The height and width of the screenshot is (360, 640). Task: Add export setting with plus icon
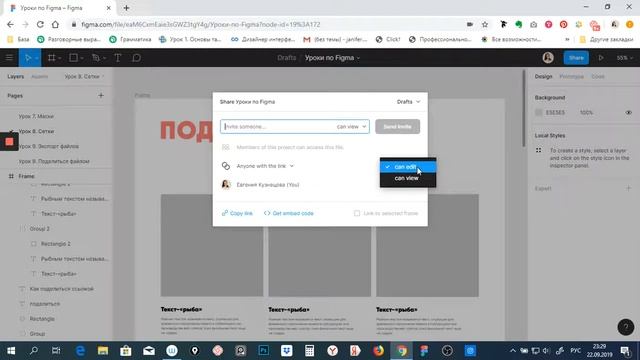point(628,188)
